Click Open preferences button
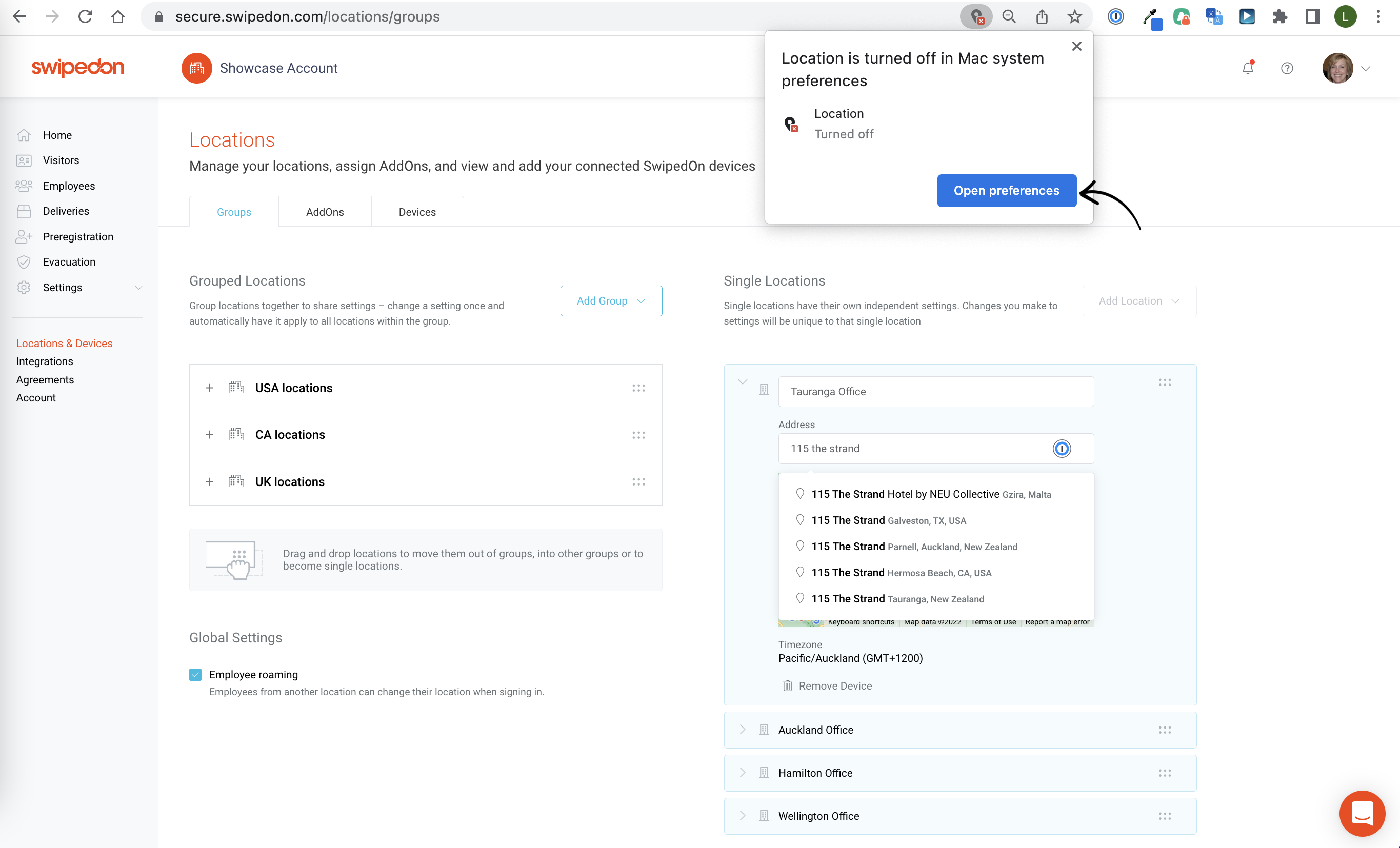The image size is (1400, 848). click(1007, 191)
